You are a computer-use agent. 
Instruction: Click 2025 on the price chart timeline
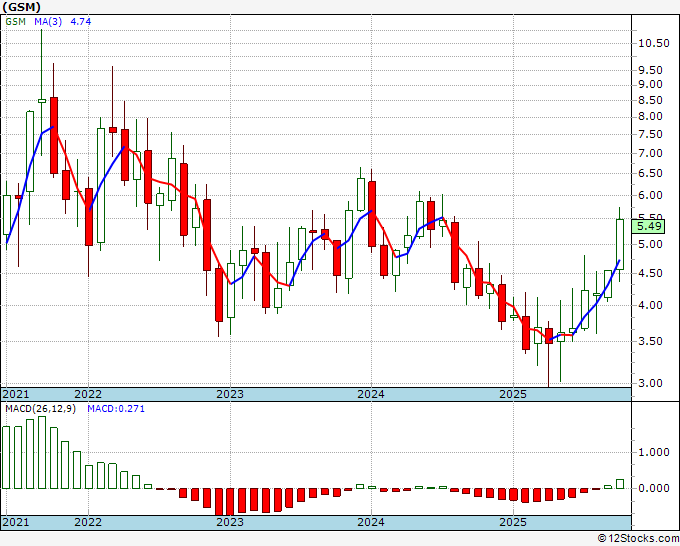[513, 394]
